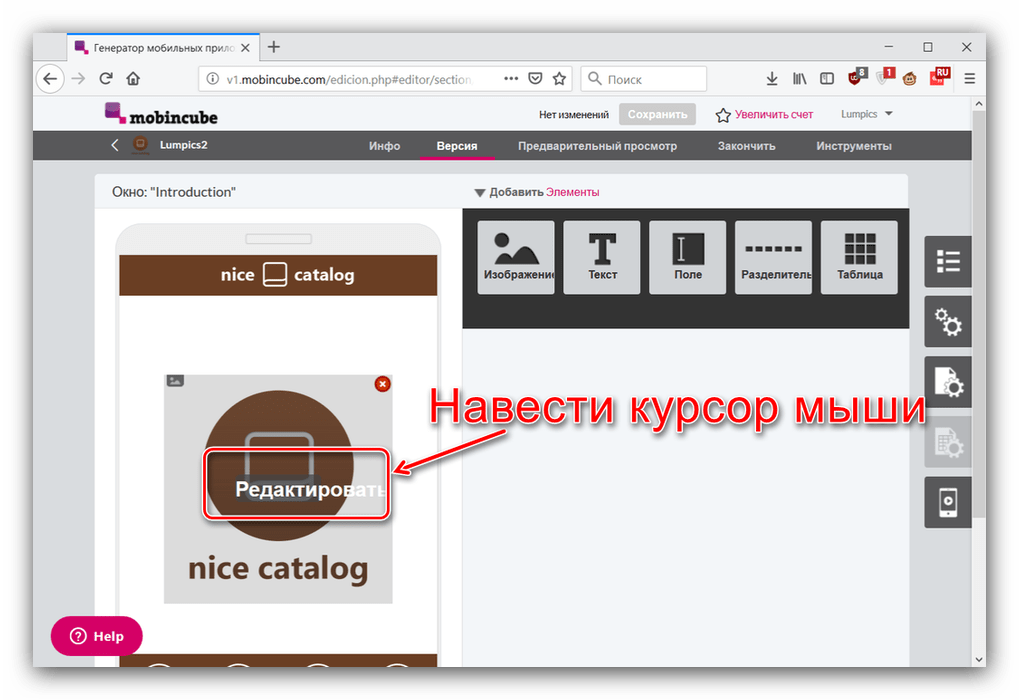Toggle browser sidebar view

tap(827, 79)
